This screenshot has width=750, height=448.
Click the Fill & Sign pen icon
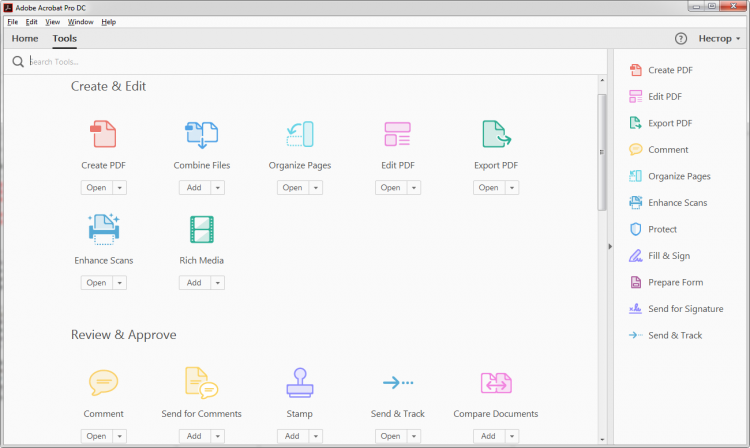[x=636, y=256]
